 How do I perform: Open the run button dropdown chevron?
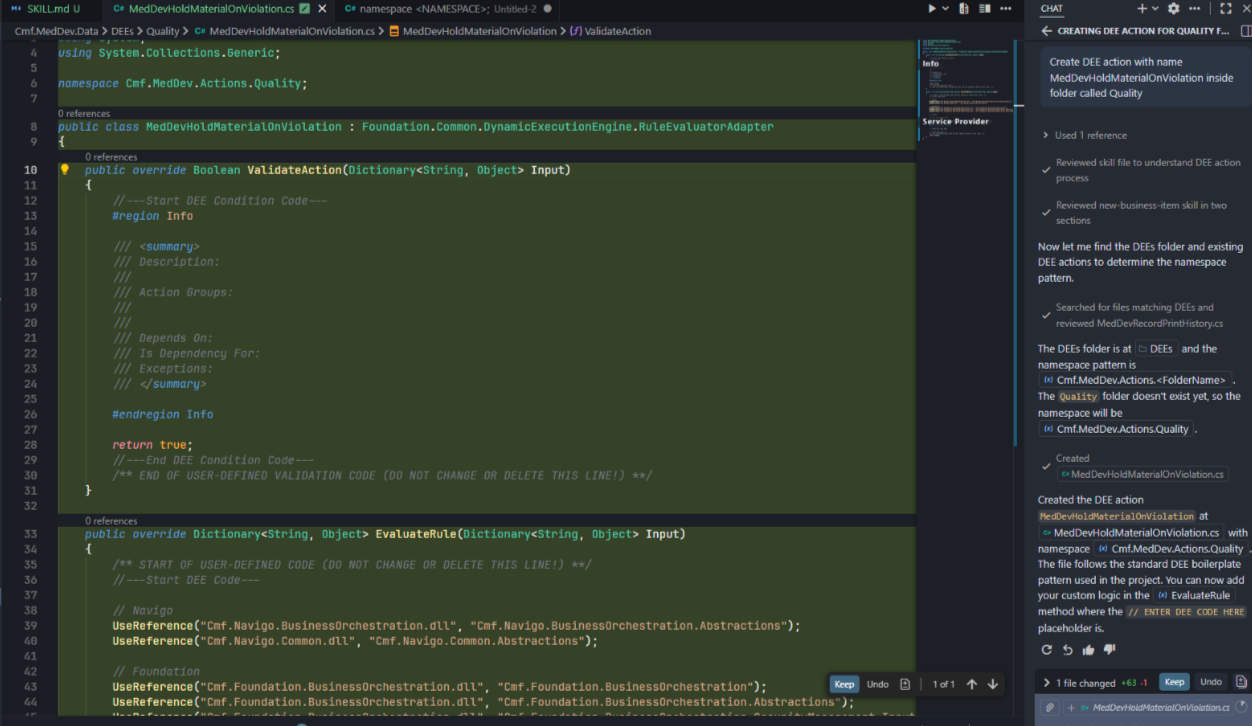coord(945,8)
